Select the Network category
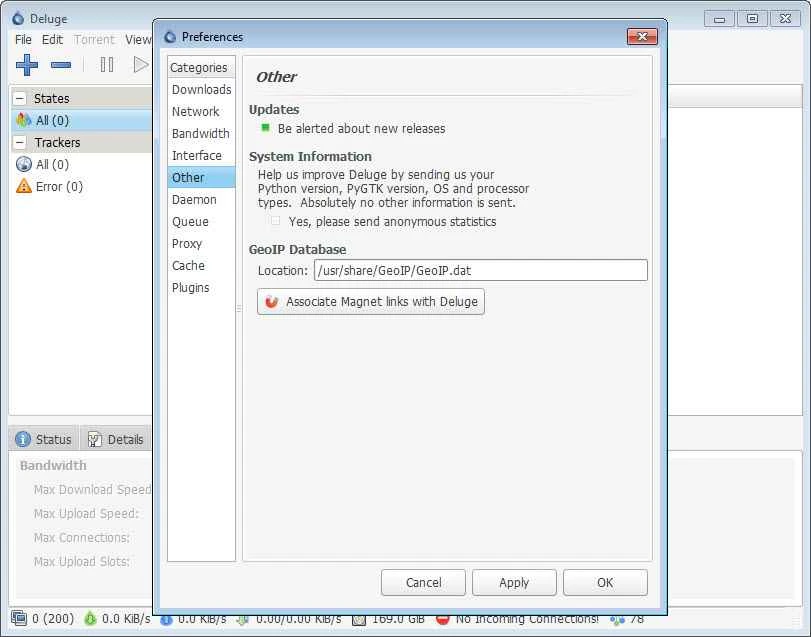Screen dimensions: 811x637 (x=201, y=112)
